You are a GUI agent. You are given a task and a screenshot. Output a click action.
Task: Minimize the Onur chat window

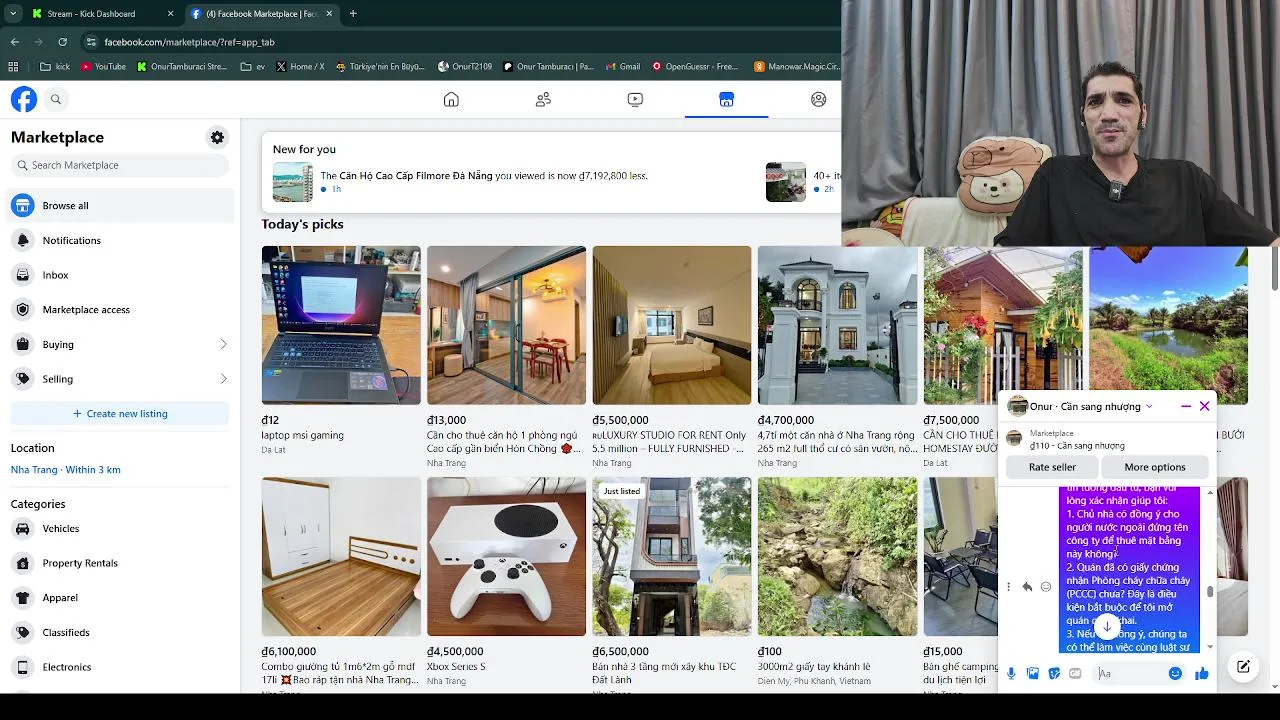[1186, 406]
